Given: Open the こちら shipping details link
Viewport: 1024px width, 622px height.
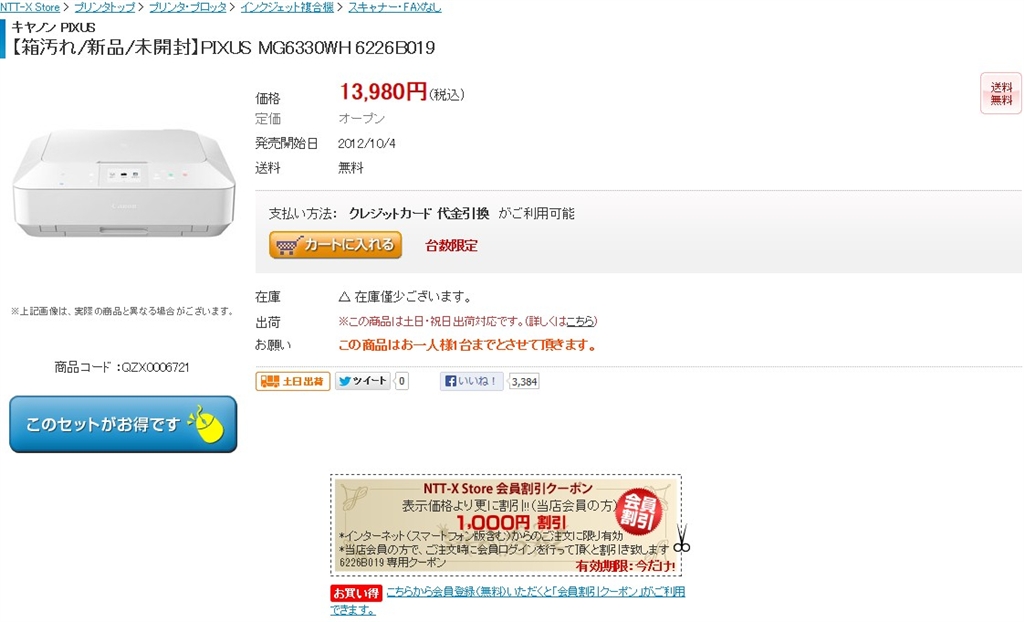Looking at the screenshot, I should [x=580, y=321].
